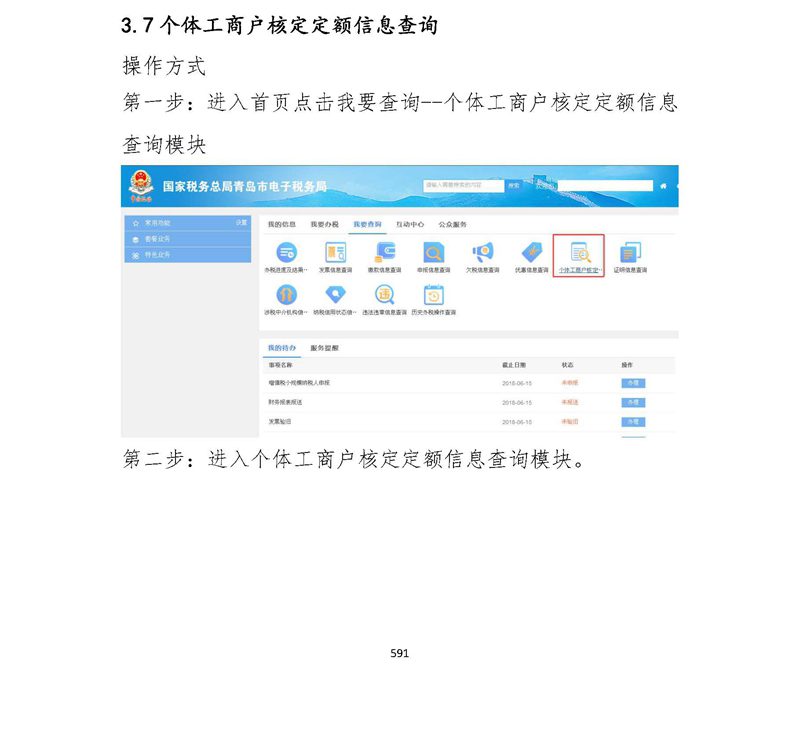The width and height of the screenshot is (800, 742).
Task: Open 发票信息查询 icon
Action: [335, 253]
